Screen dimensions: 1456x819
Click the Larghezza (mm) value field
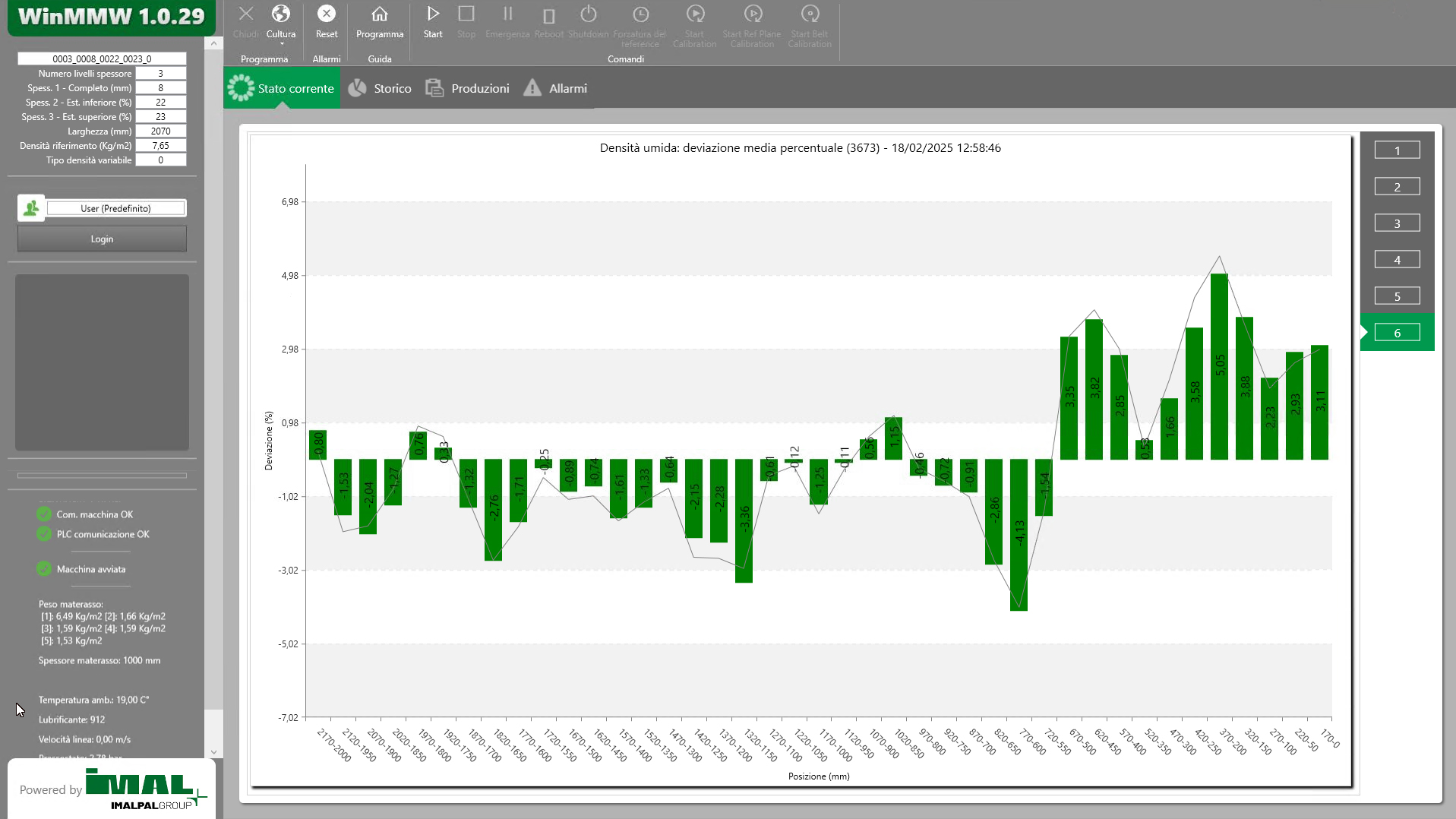(160, 131)
